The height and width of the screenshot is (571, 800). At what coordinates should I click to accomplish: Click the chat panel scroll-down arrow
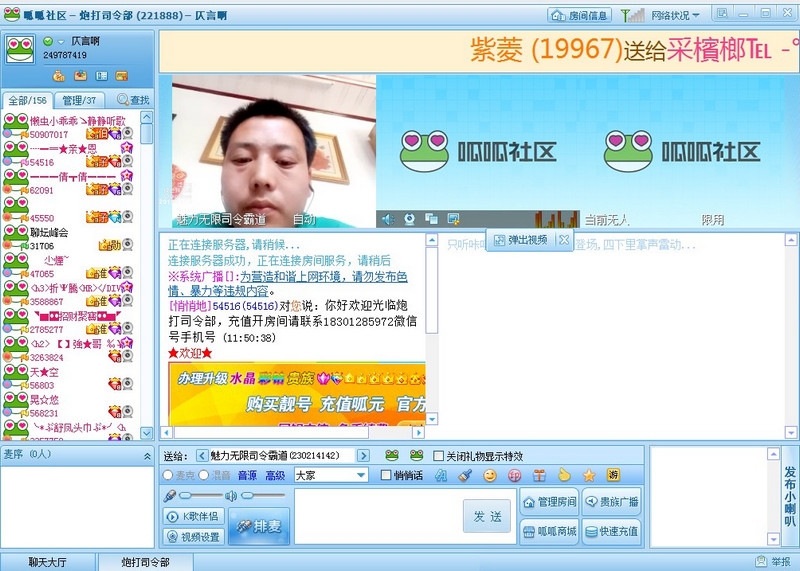[432, 419]
